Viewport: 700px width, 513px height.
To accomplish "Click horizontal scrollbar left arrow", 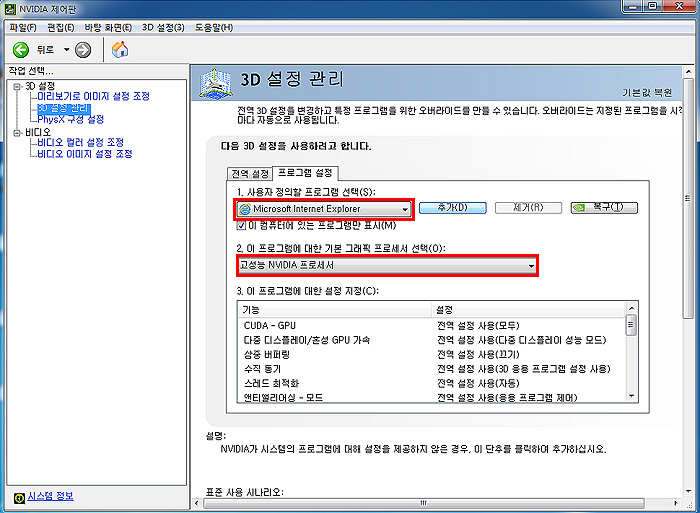I will pos(197,503).
